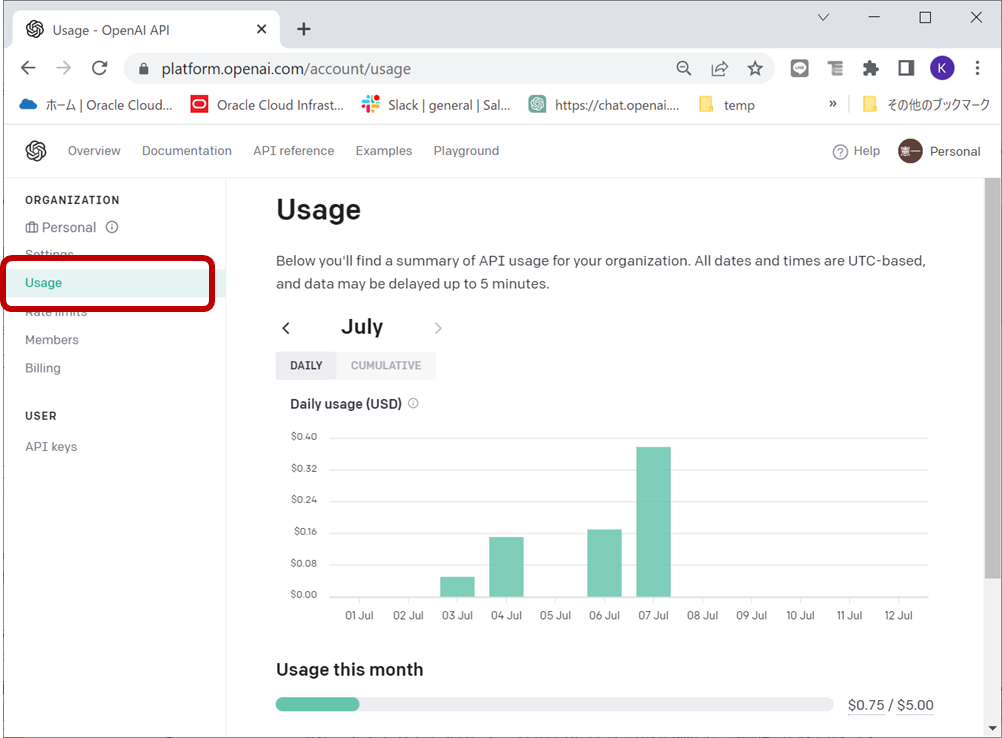Open the browser side panel icon
Screen dimensions: 1002x738
906,68
